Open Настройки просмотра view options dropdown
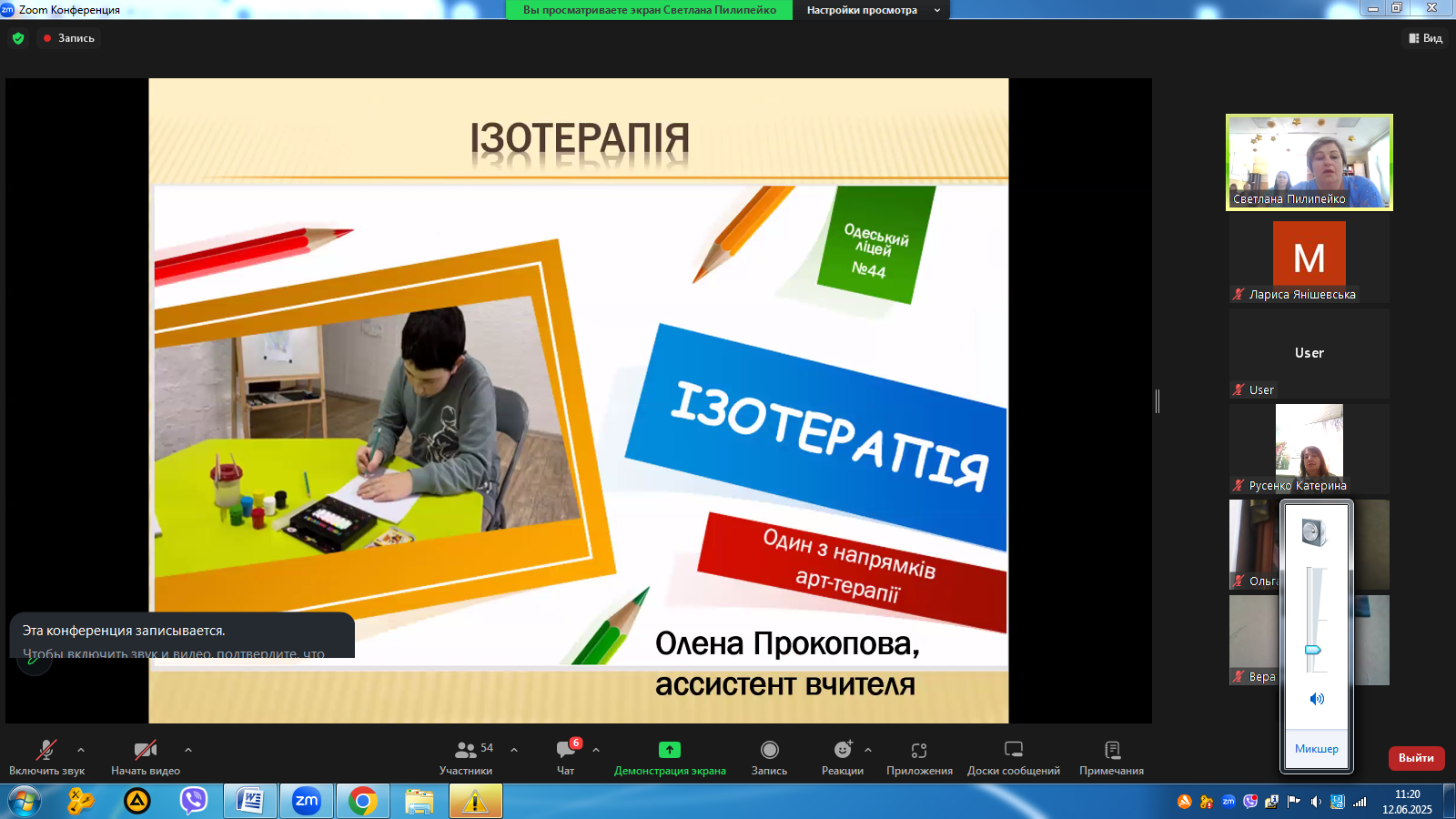The width and height of the screenshot is (1456, 819). [872, 10]
